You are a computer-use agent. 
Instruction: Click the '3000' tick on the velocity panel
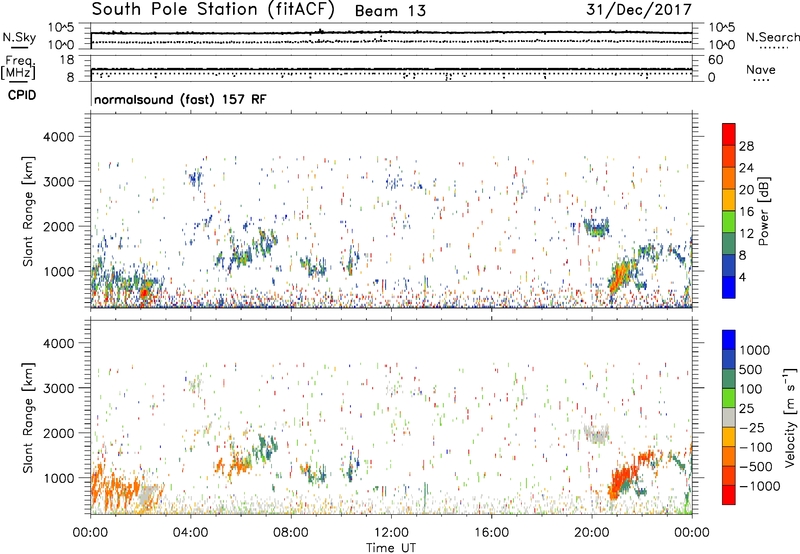coord(59,388)
